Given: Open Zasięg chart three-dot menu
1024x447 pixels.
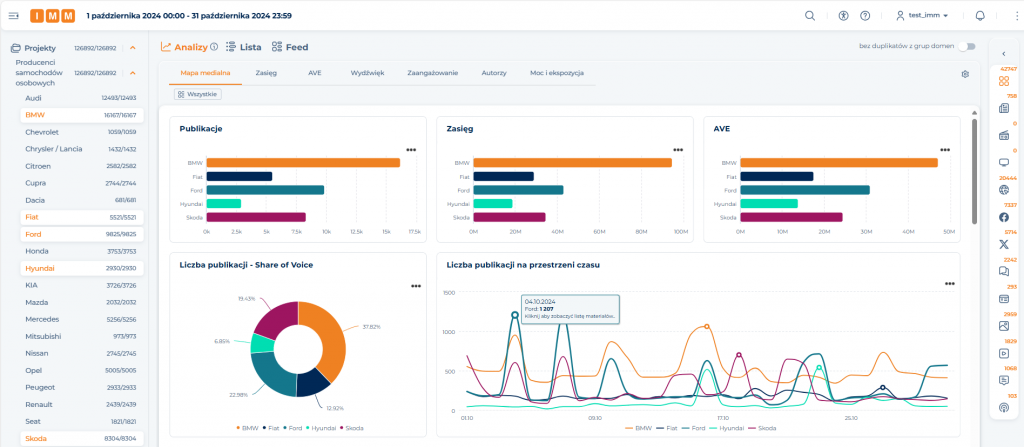Looking at the screenshot, I should pyautogui.click(x=678, y=150).
